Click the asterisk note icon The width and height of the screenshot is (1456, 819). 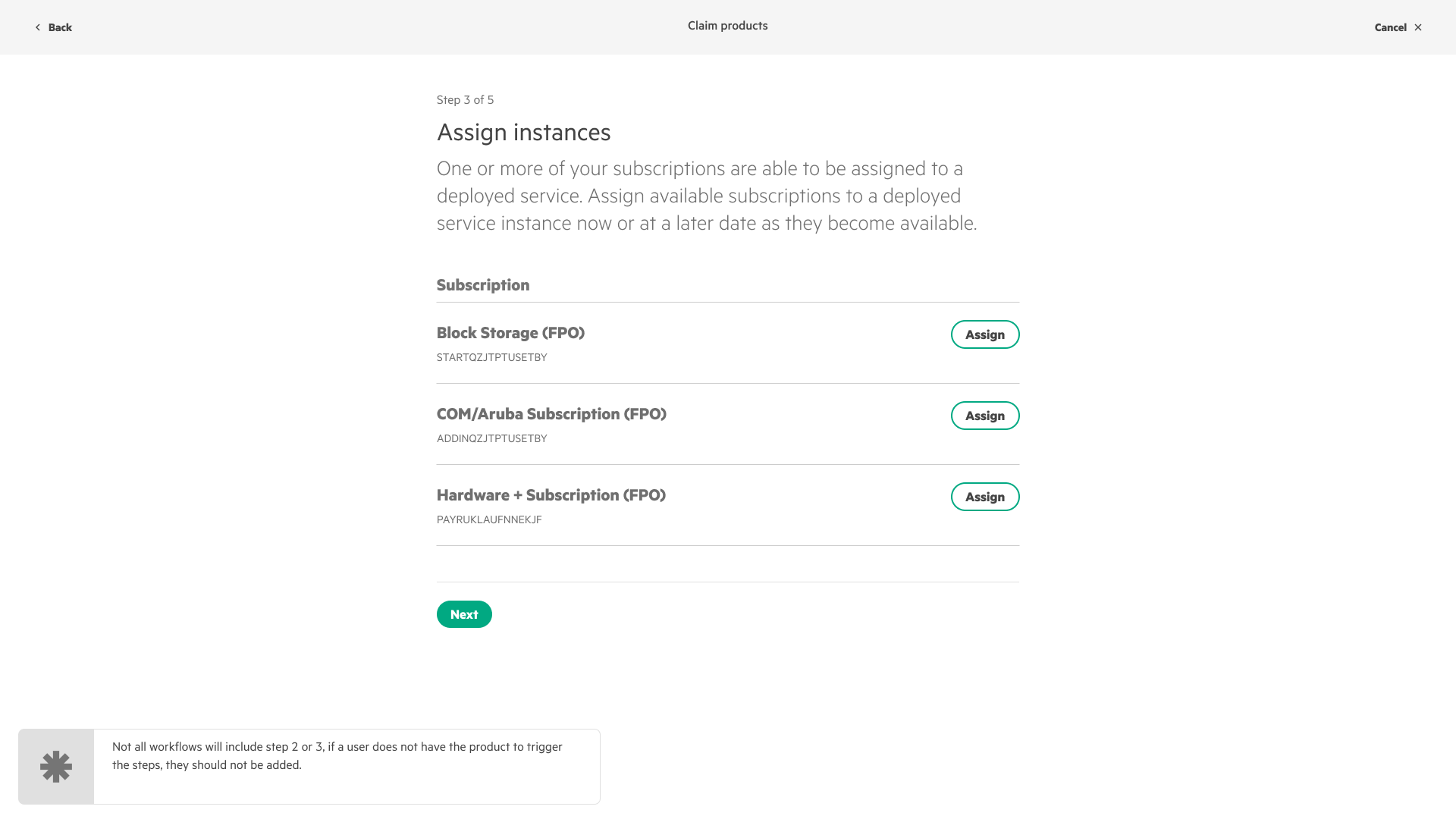[x=56, y=767]
